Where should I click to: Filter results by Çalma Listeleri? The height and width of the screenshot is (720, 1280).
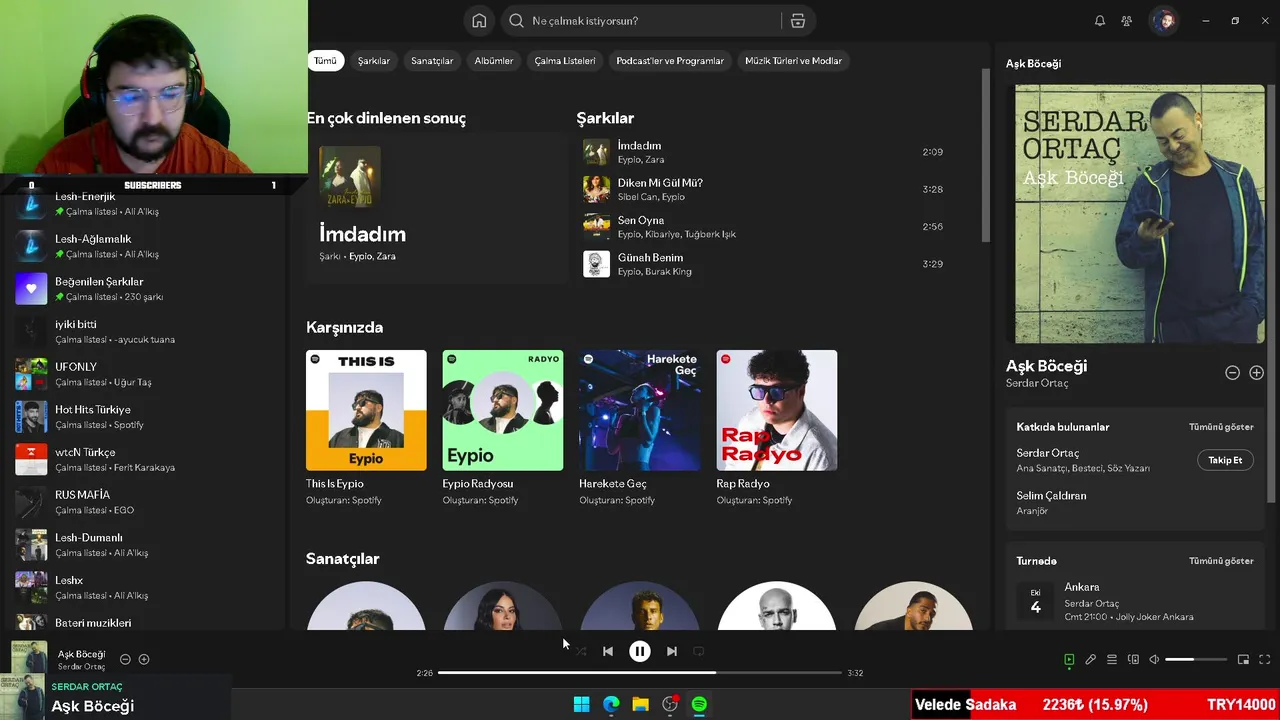(x=565, y=61)
